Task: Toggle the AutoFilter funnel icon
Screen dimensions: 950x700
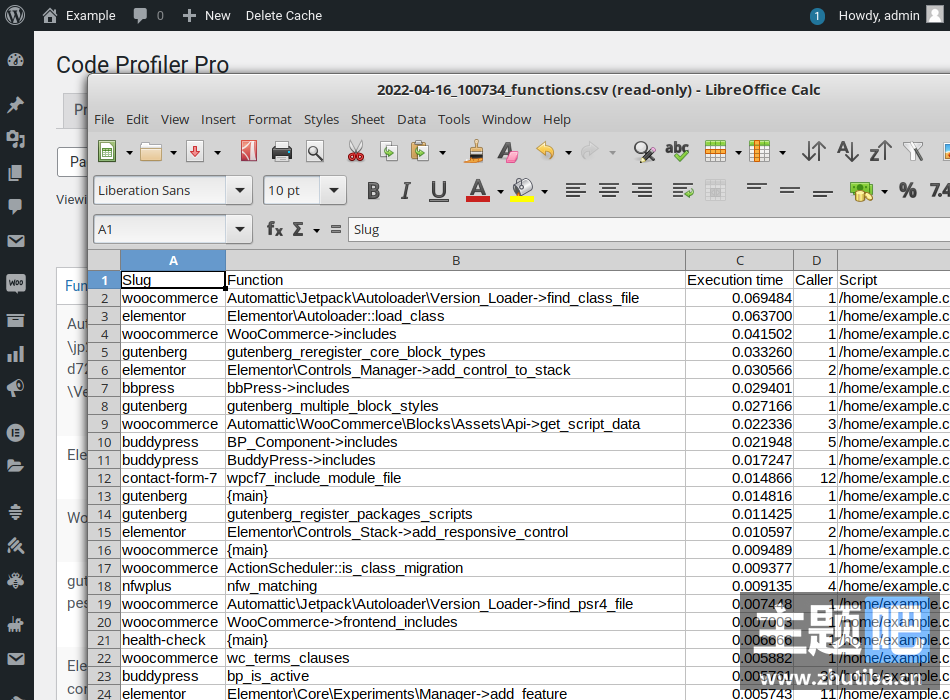Action: pyautogui.click(x=912, y=152)
